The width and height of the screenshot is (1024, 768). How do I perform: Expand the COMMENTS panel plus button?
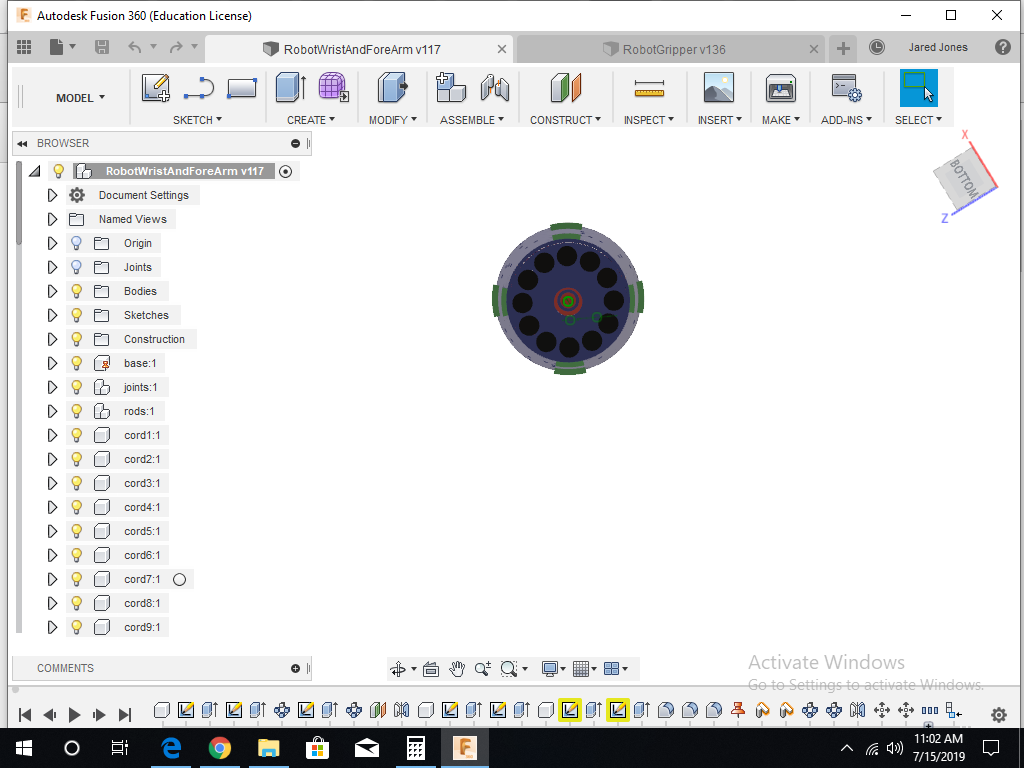click(x=295, y=668)
